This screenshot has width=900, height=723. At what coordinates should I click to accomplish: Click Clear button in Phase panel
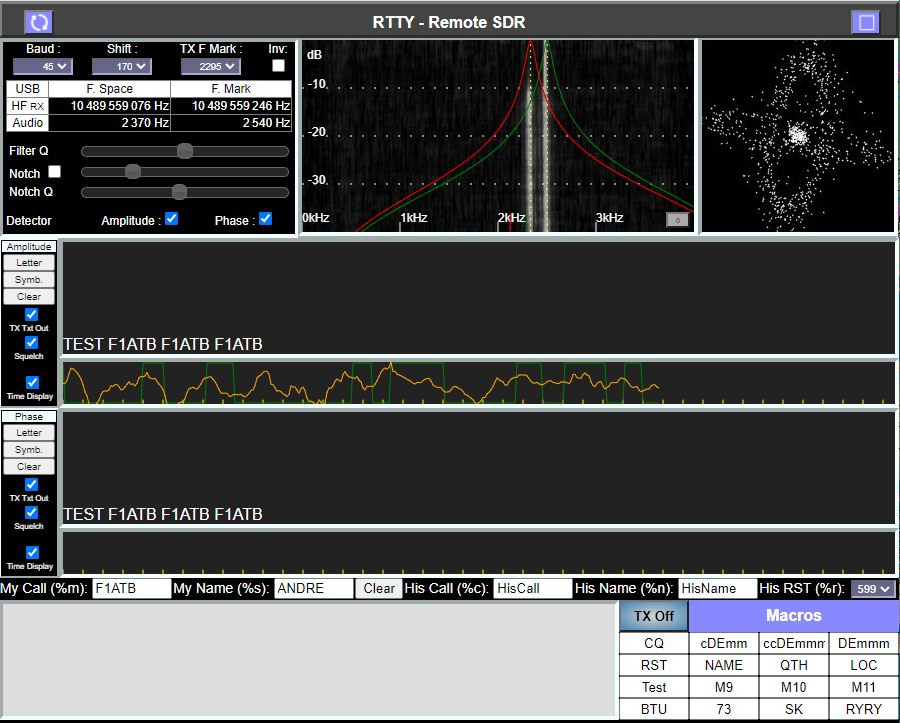coord(29,467)
